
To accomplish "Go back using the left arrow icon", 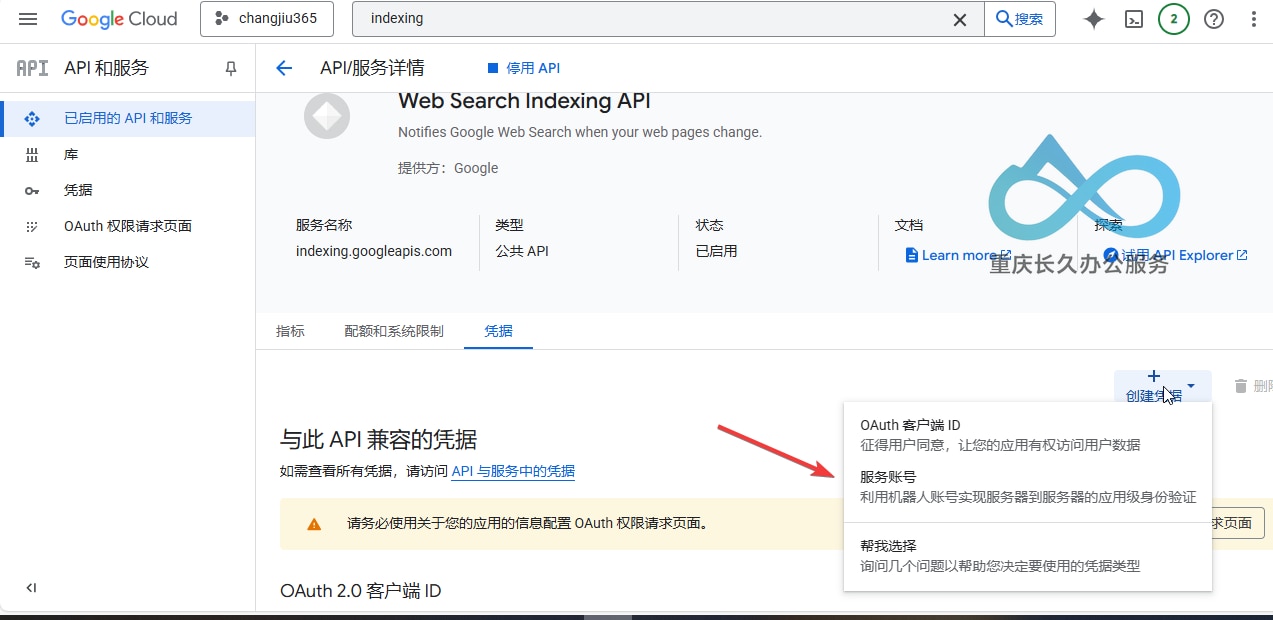I will click(x=284, y=68).
